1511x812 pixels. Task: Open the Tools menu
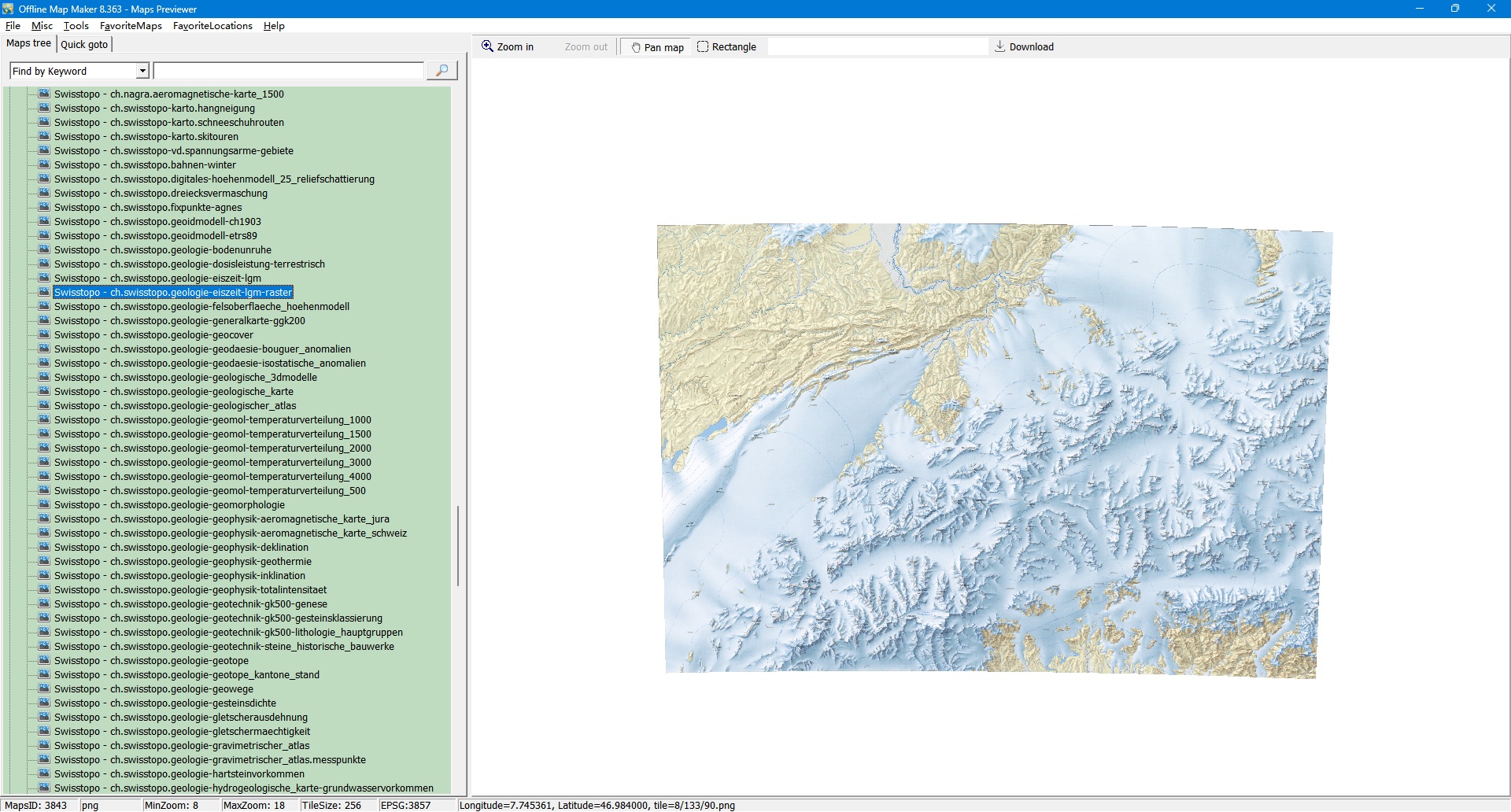[x=76, y=26]
